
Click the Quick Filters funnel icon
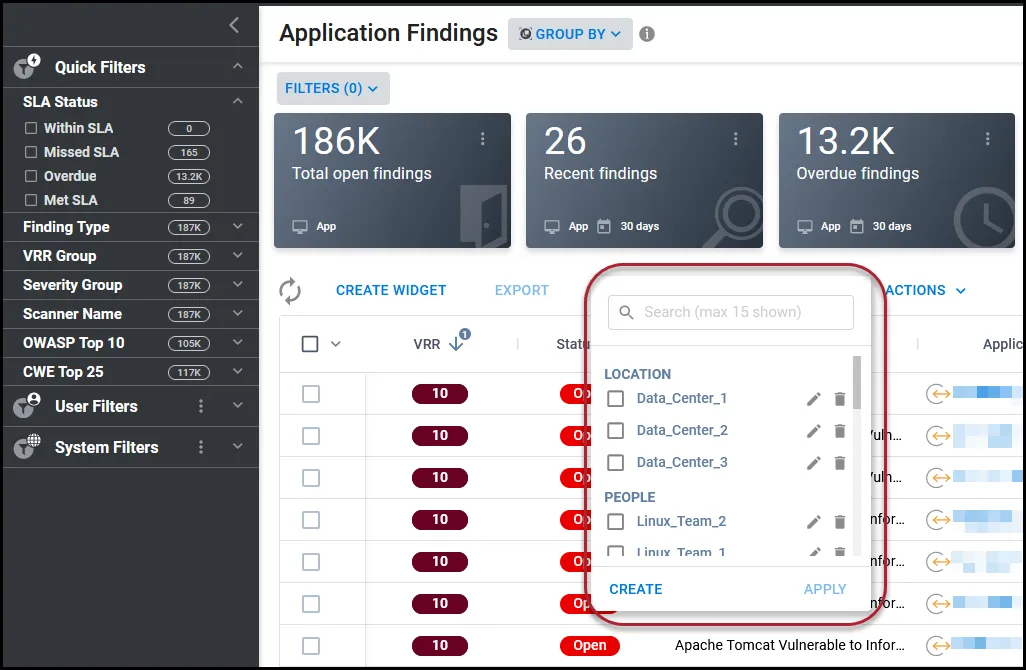tap(27, 67)
